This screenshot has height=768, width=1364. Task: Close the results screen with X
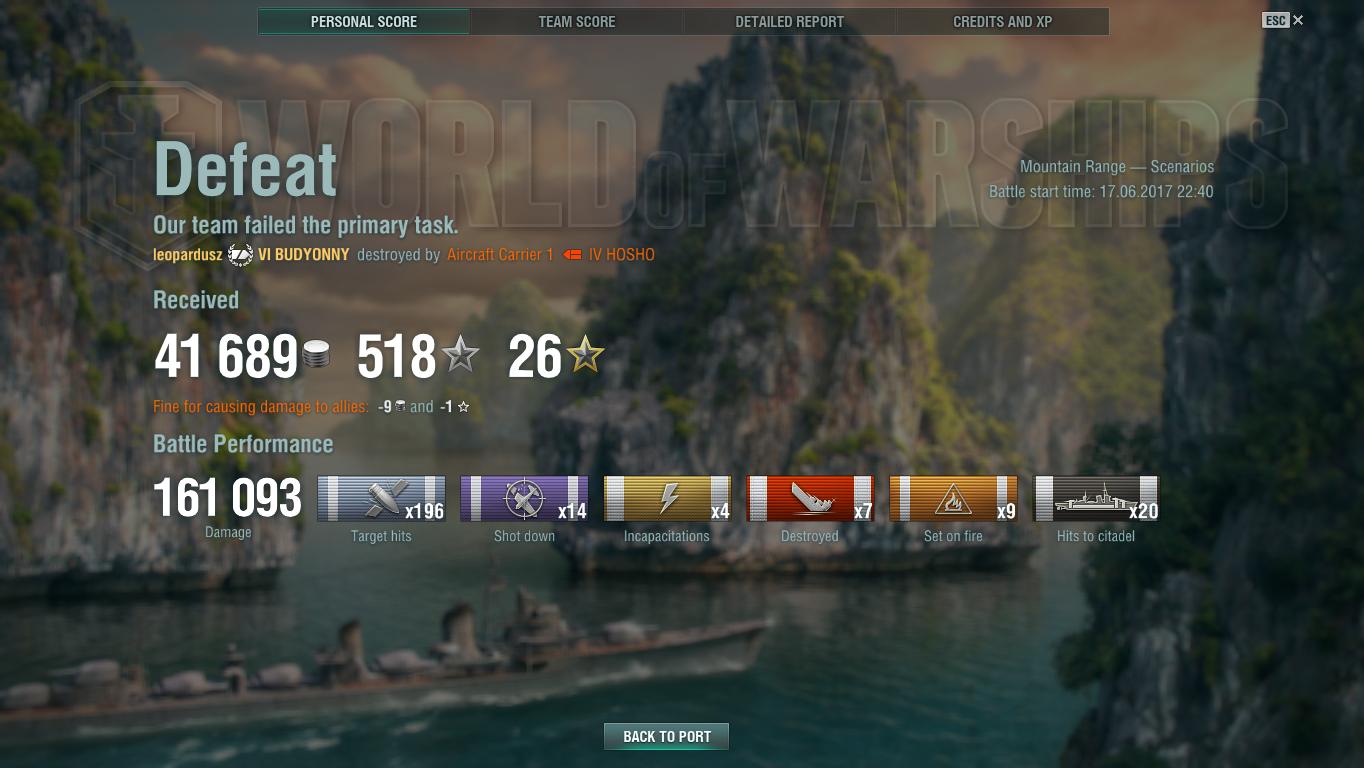tap(1298, 20)
